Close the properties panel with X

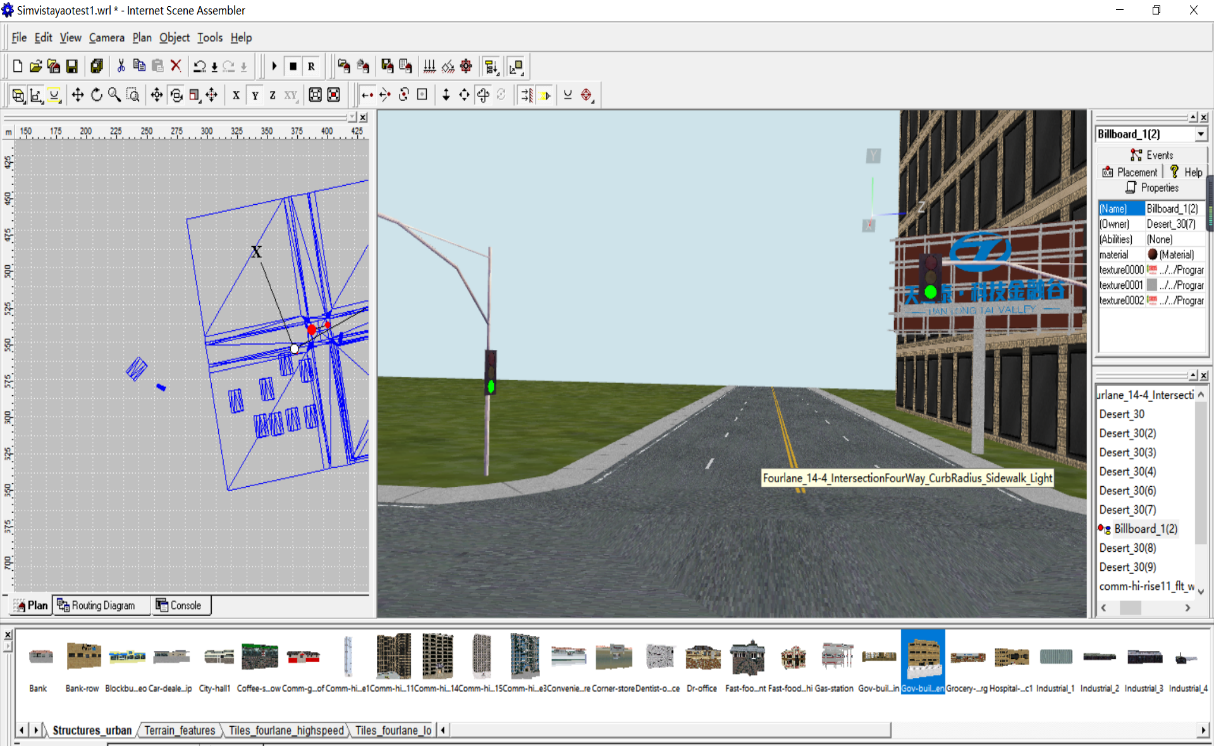[1203, 117]
